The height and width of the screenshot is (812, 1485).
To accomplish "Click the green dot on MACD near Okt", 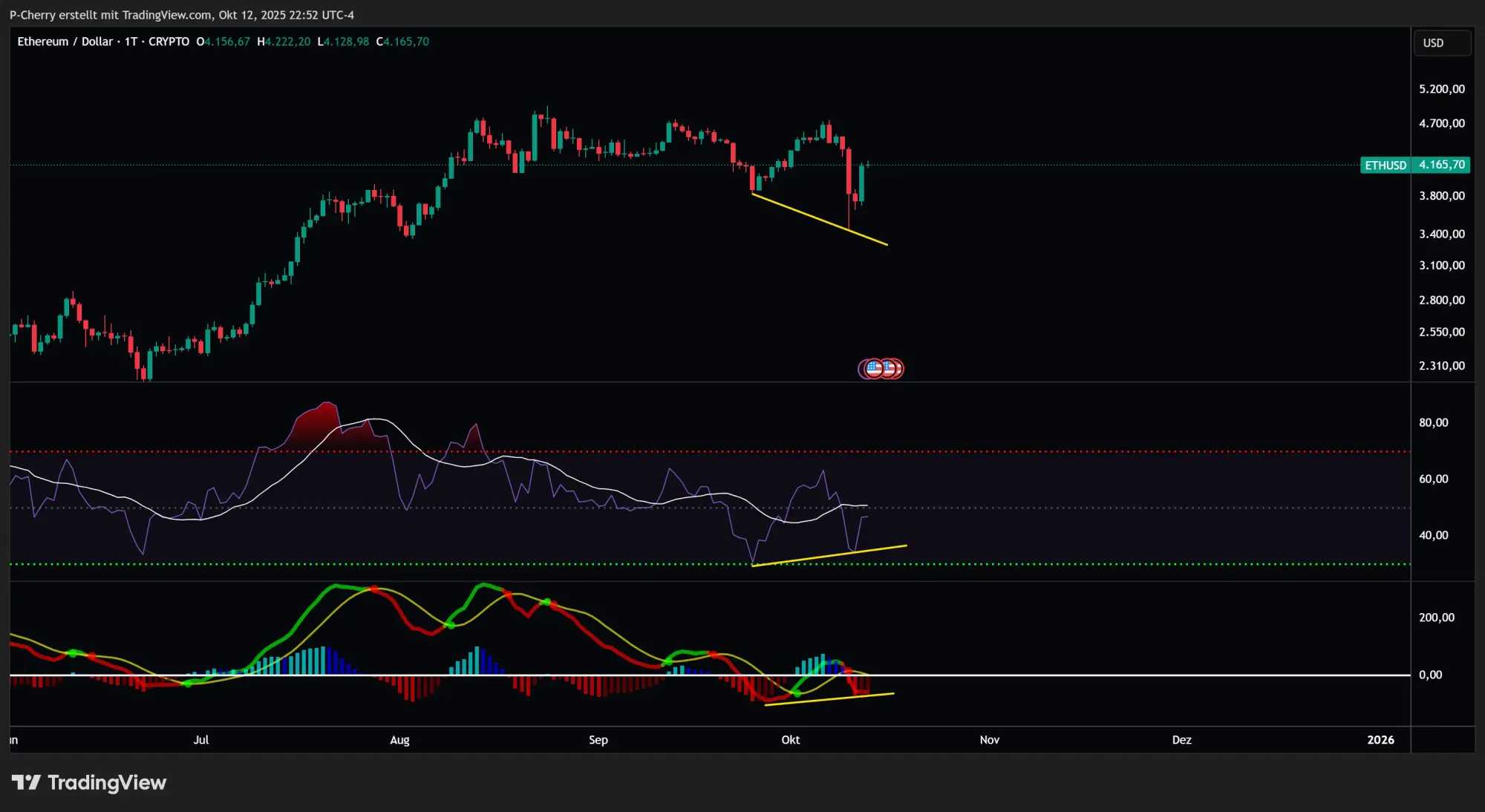I will click(797, 693).
